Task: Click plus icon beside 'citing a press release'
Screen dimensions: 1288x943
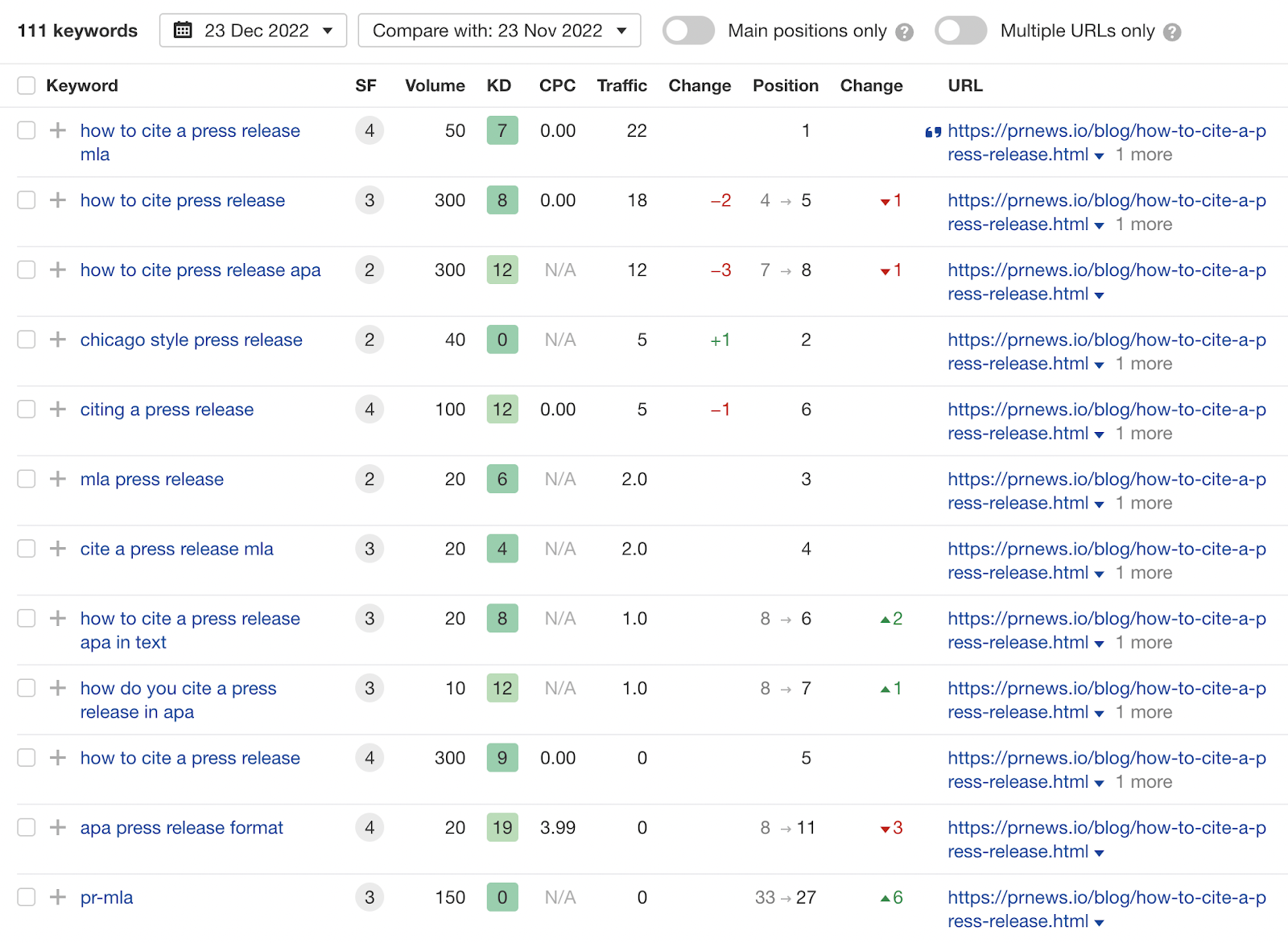Action: point(57,410)
